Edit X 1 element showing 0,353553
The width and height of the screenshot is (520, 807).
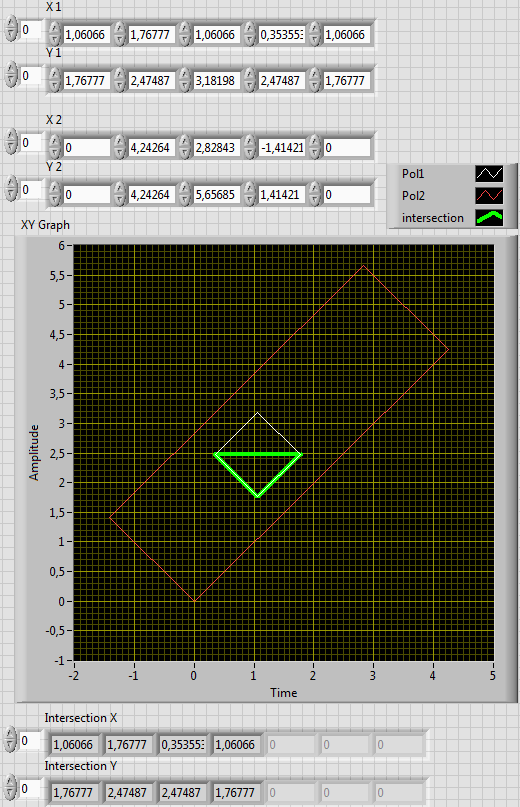click(281, 34)
